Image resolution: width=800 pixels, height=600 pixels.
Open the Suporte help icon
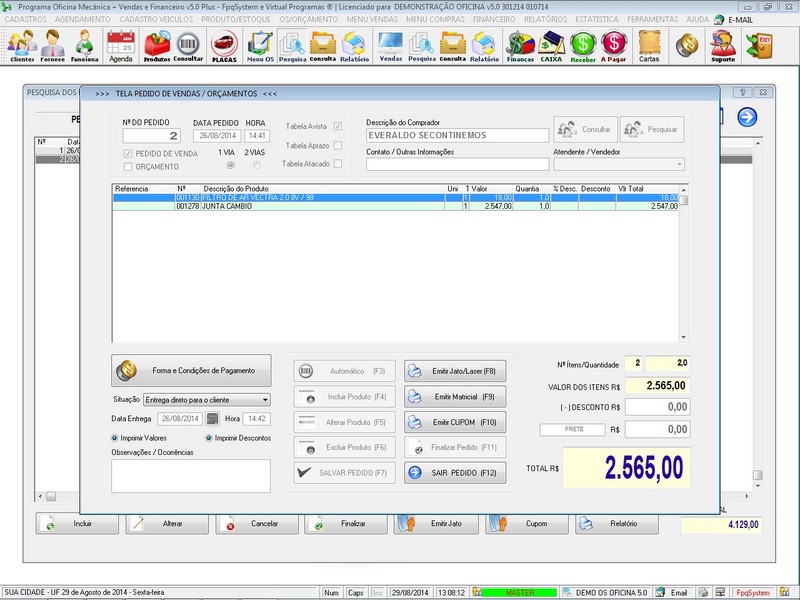point(723,46)
